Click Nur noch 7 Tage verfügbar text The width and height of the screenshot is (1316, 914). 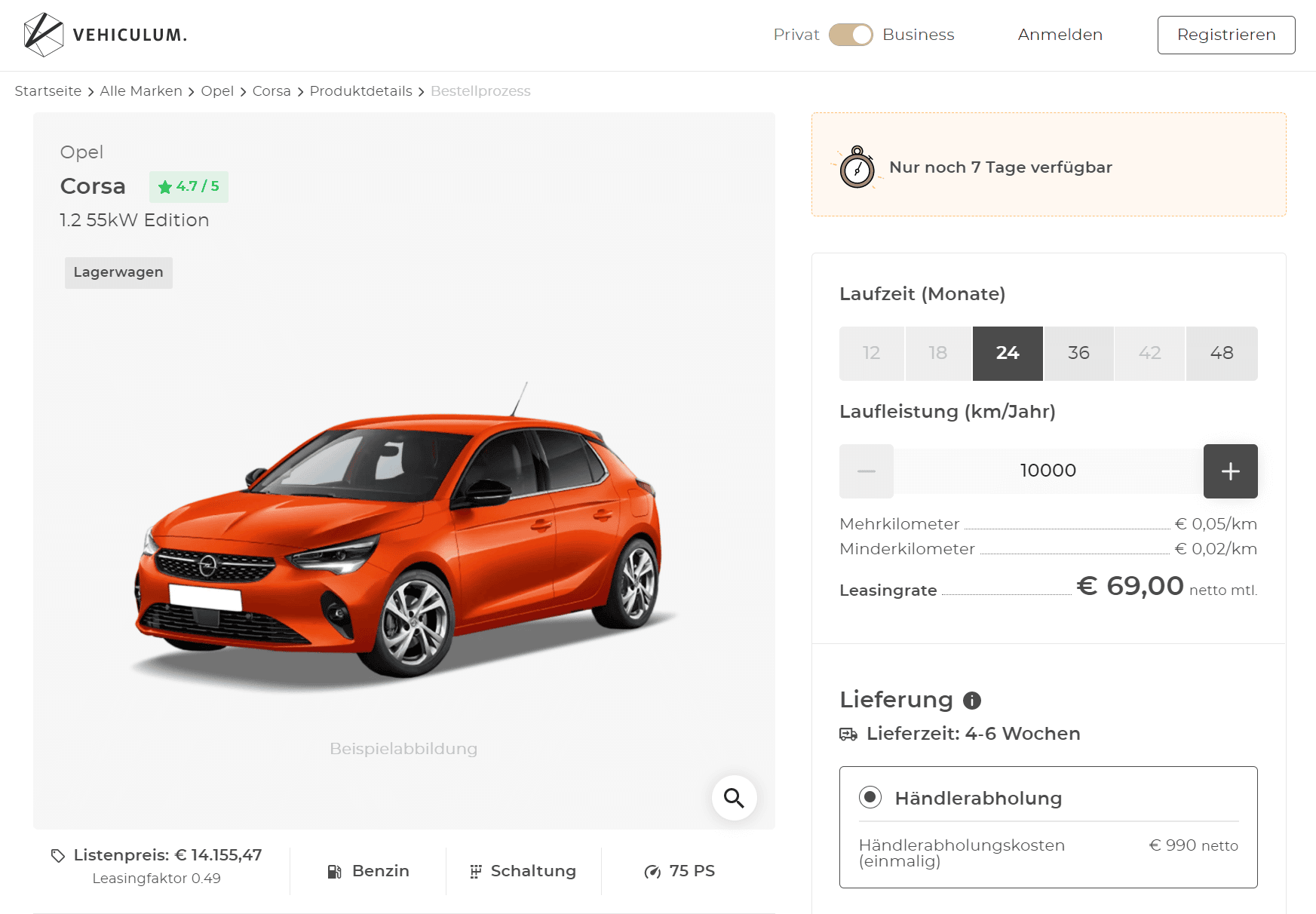coord(1001,167)
